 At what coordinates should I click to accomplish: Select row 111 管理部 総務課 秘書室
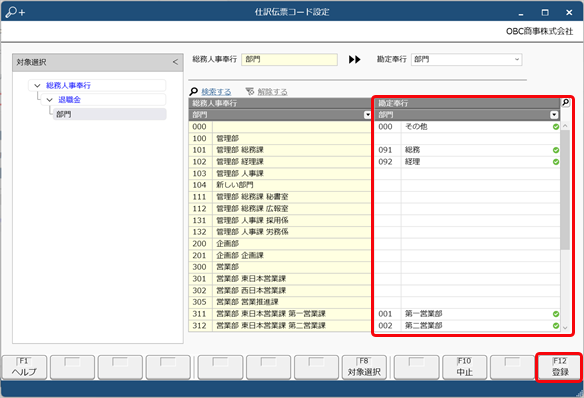[x=280, y=197]
